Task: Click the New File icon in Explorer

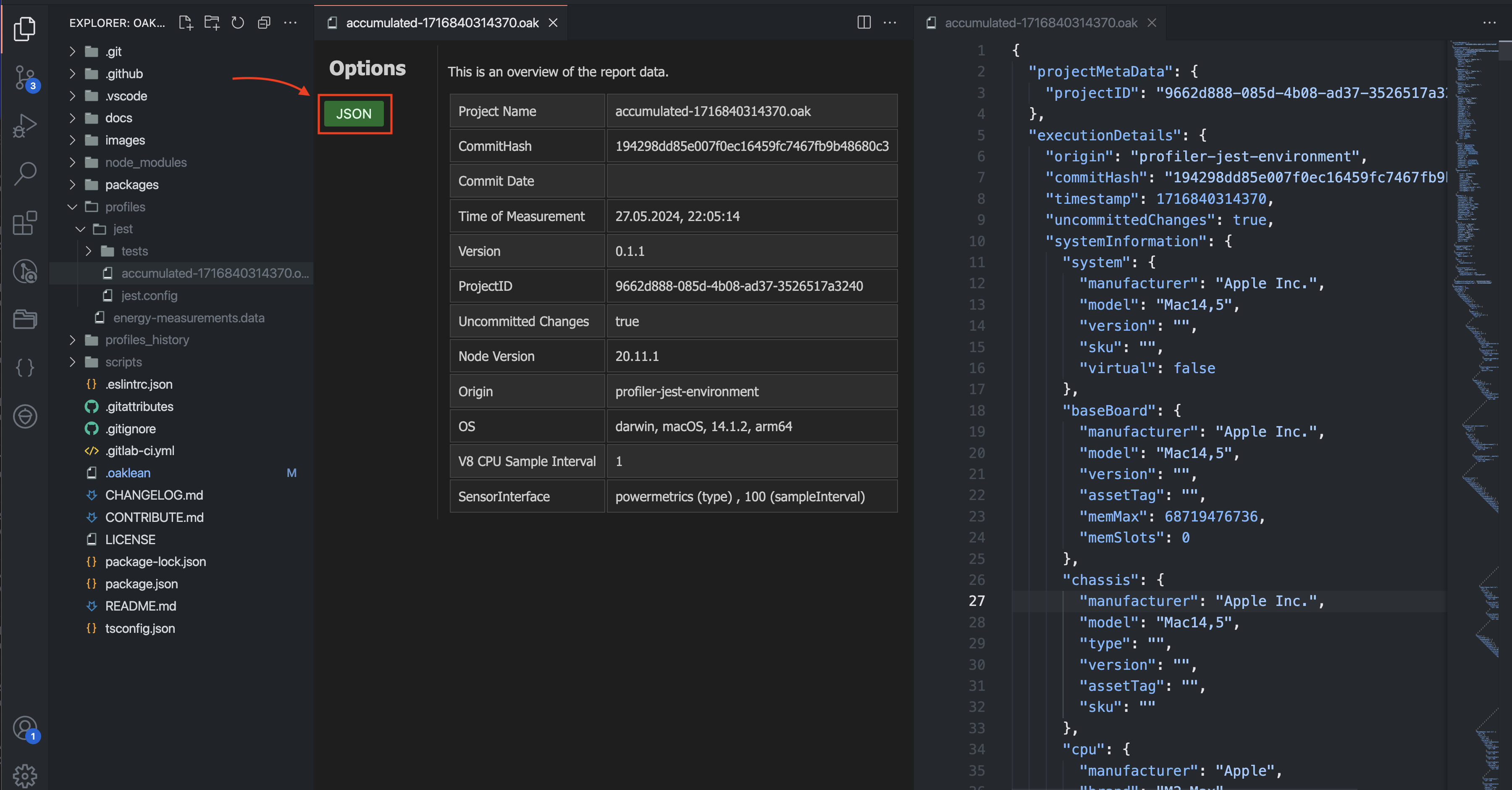Action: (x=186, y=23)
